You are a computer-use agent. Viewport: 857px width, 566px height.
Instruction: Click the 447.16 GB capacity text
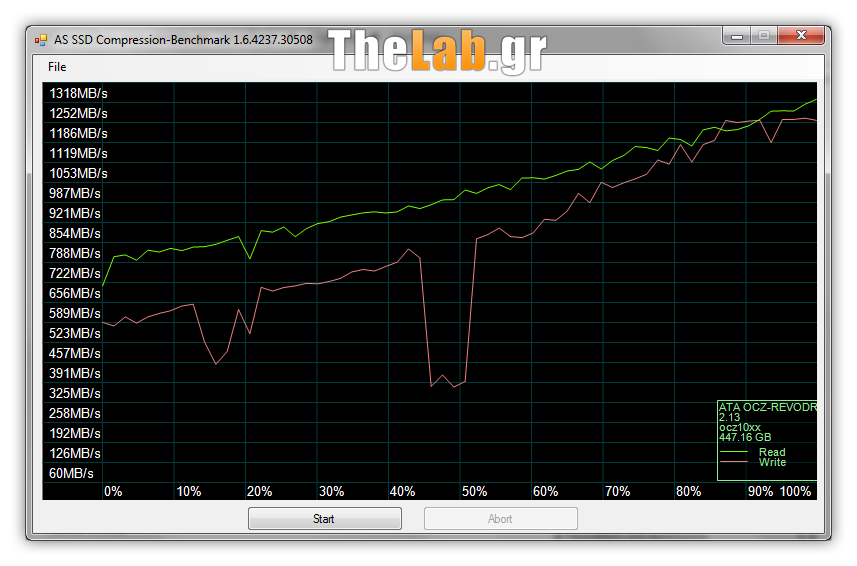tap(745, 437)
